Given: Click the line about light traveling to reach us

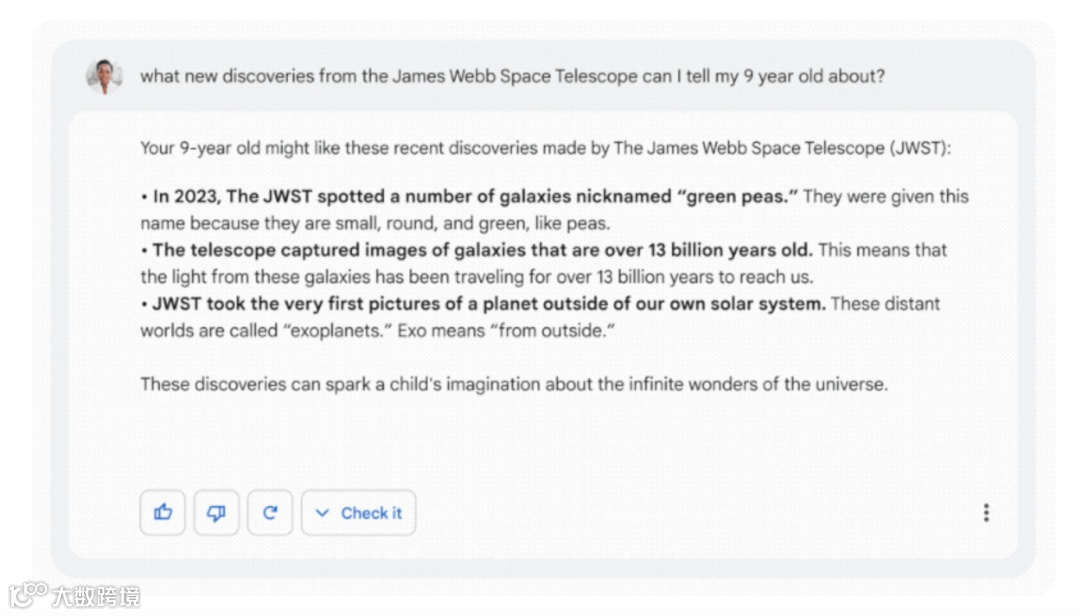Looking at the screenshot, I should coord(477,277).
